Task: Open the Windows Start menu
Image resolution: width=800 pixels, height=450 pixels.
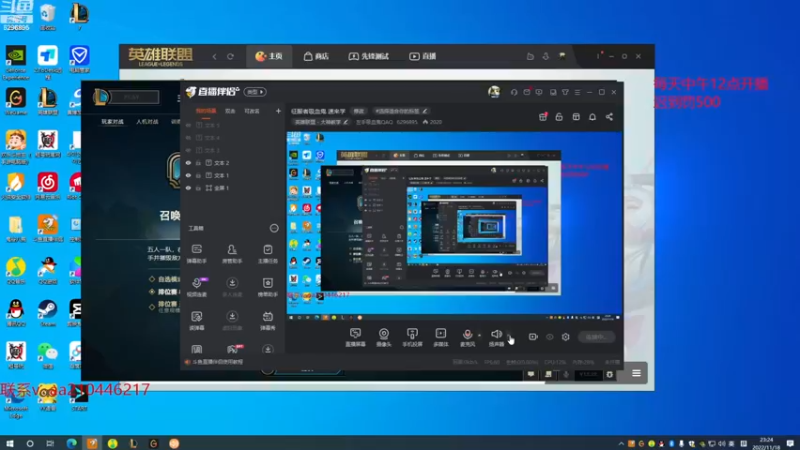Action: [9, 443]
